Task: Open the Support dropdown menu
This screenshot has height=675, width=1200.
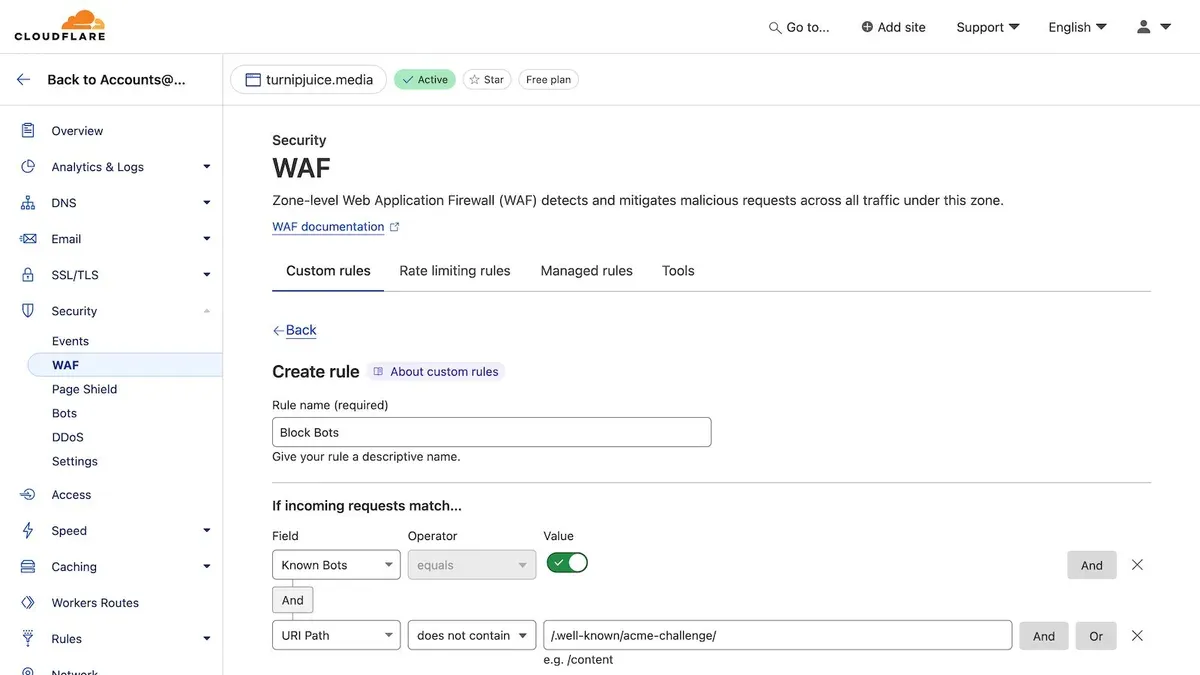Action: point(988,27)
